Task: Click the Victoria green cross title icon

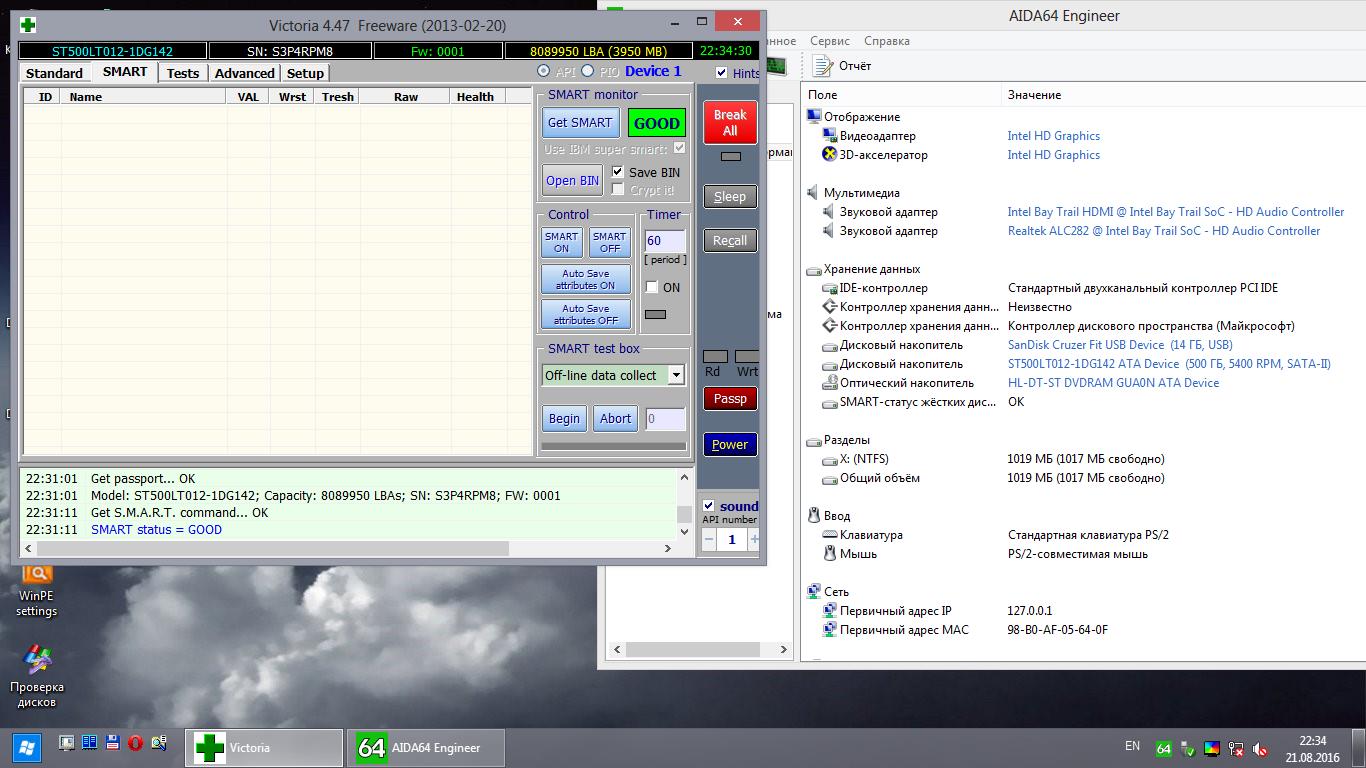Action: point(28,25)
